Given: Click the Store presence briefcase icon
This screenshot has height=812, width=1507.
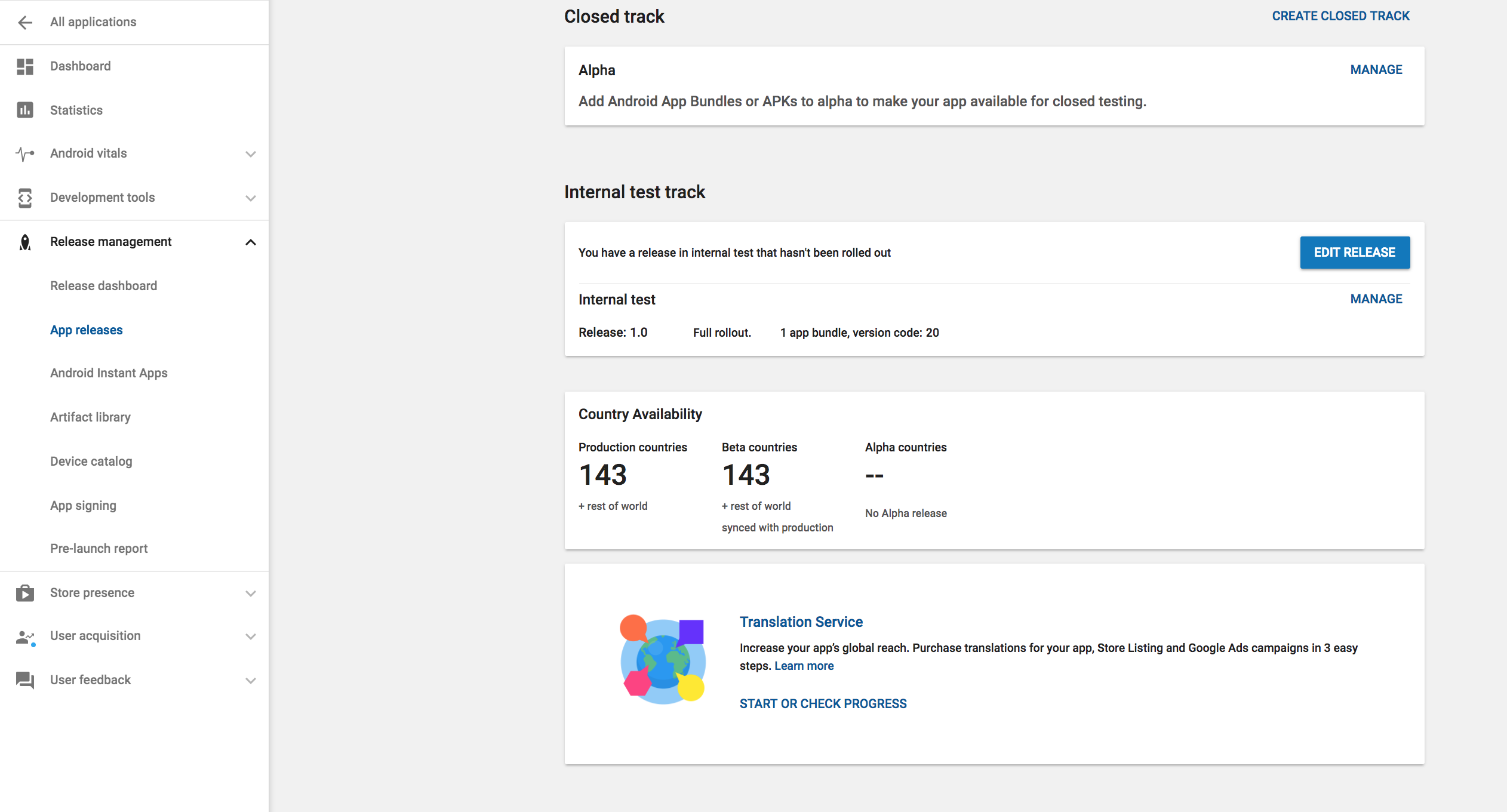Looking at the screenshot, I should pyautogui.click(x=25, y=593).
